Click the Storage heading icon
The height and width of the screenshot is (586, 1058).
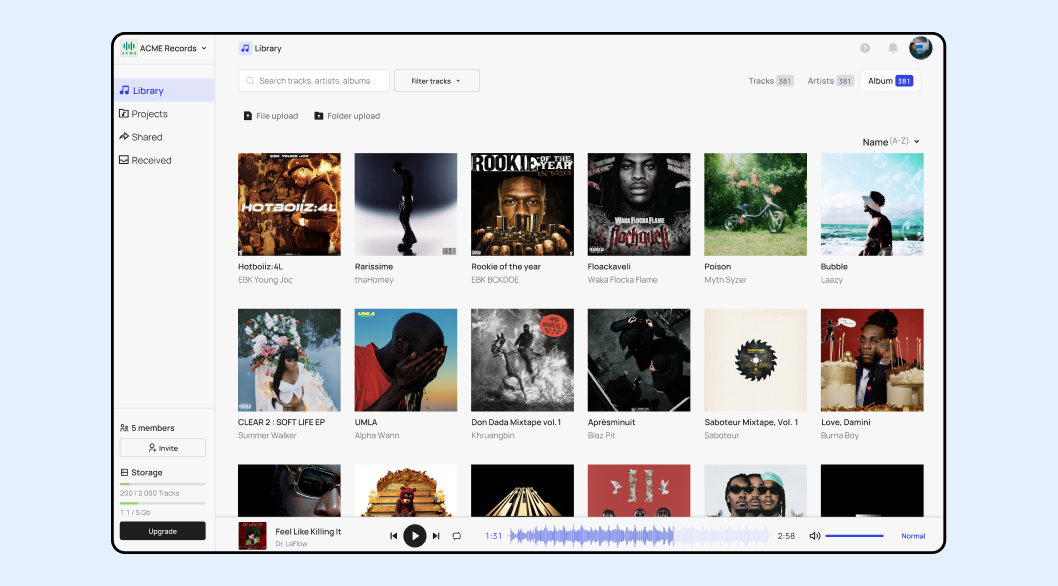coord(124,473)
